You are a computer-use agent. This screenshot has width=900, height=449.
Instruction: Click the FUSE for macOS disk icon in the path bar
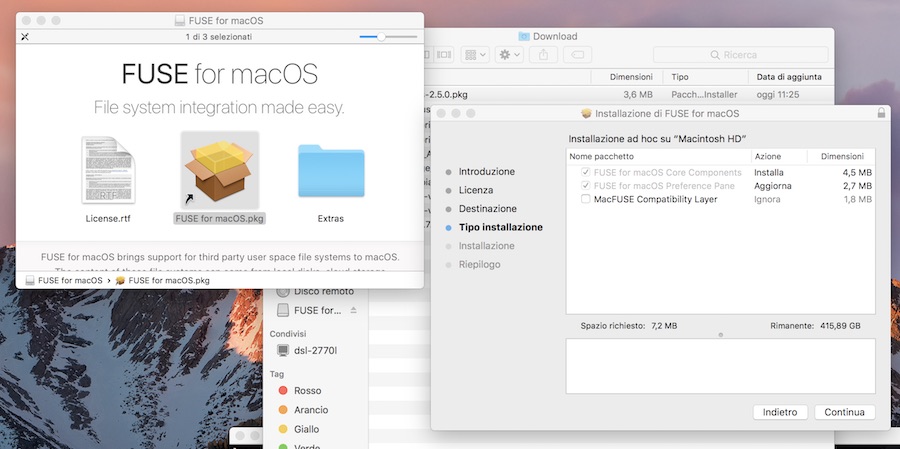click(x=30, y=281)
